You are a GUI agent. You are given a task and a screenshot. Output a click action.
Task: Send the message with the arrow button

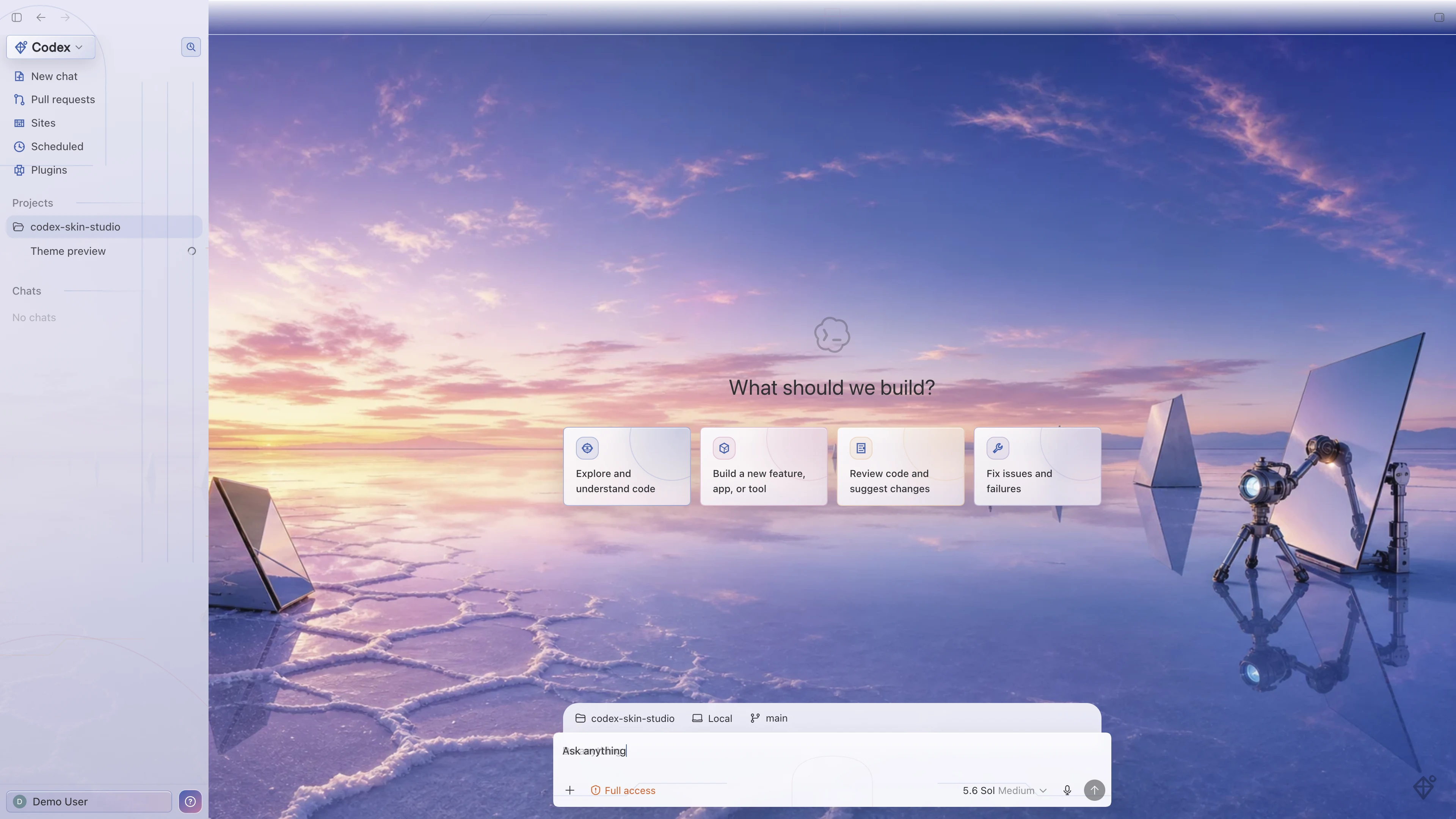click(x=1094, y=790)
